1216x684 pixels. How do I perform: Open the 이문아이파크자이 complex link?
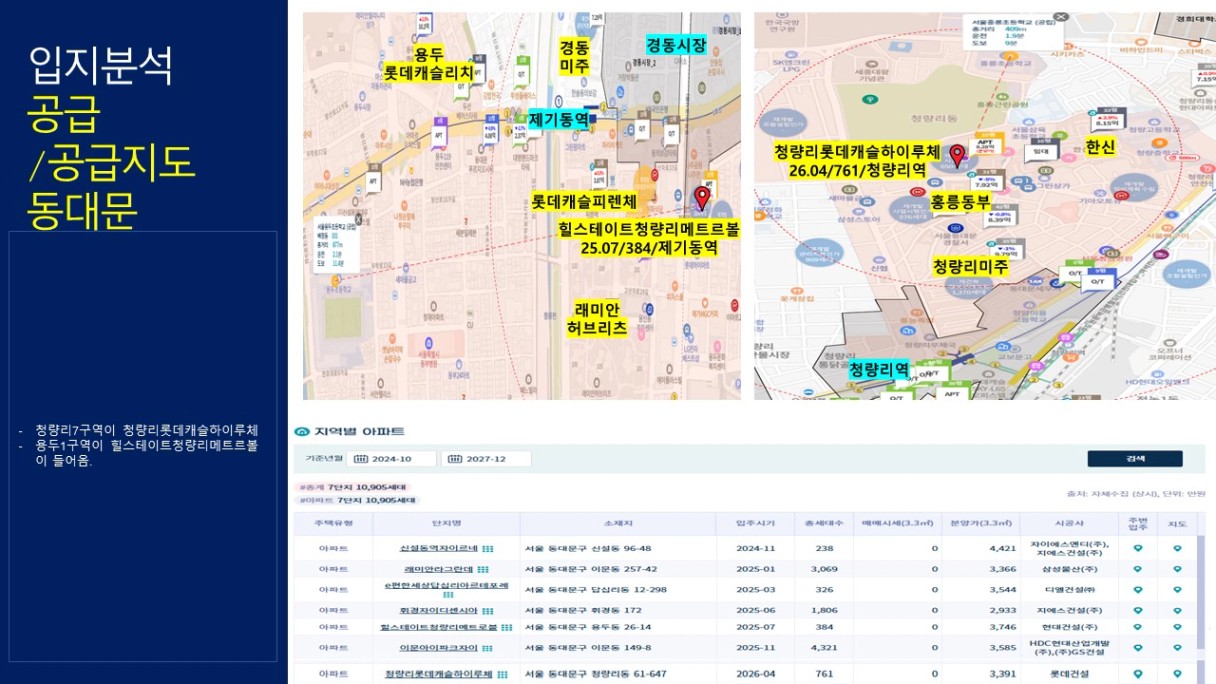[x=440, y=648]
